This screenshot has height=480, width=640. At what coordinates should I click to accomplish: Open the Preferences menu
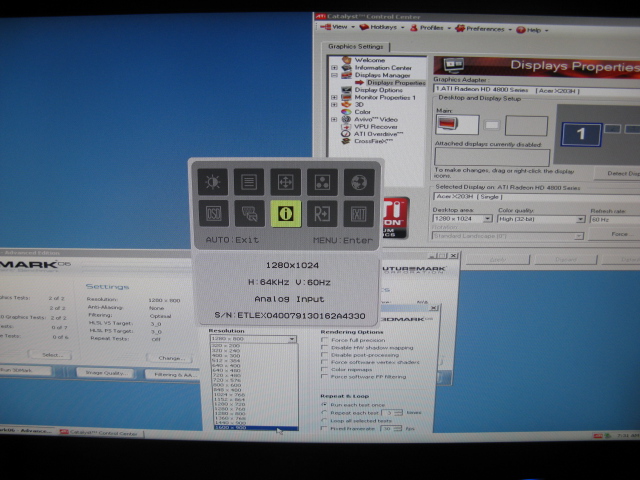(484, 29)
